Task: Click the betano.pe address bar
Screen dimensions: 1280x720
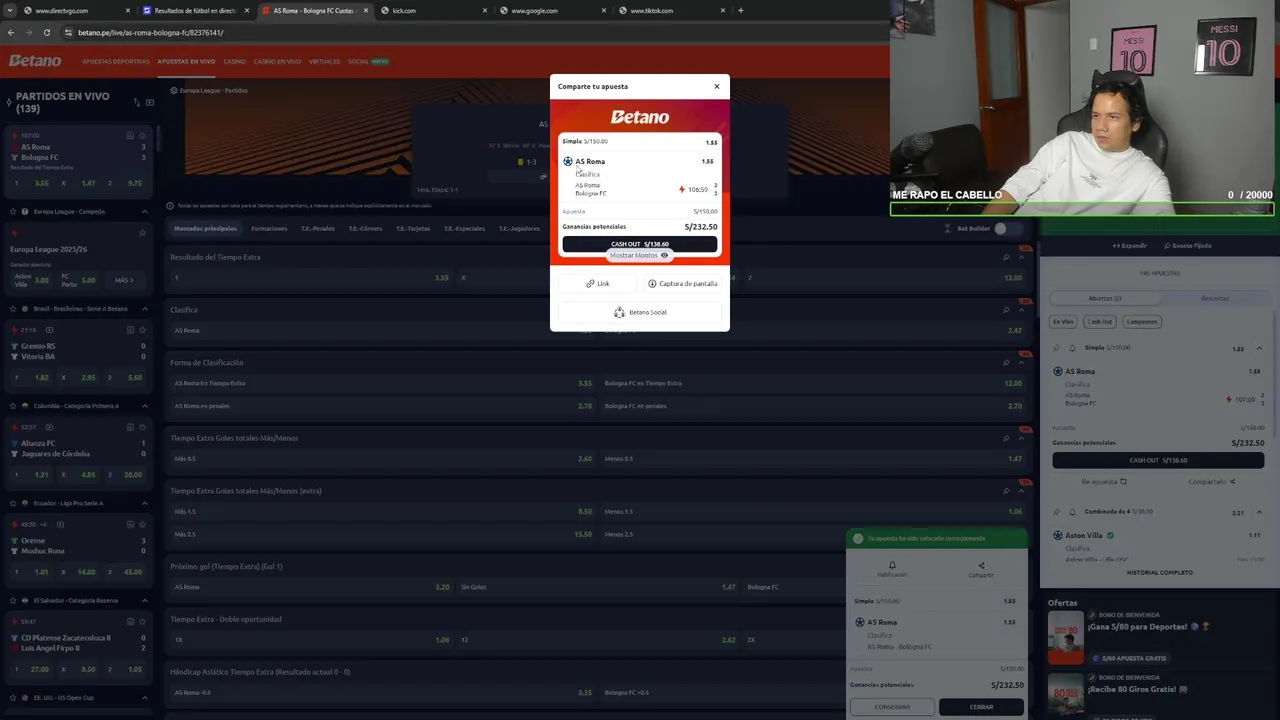Action: click(470, 32)
